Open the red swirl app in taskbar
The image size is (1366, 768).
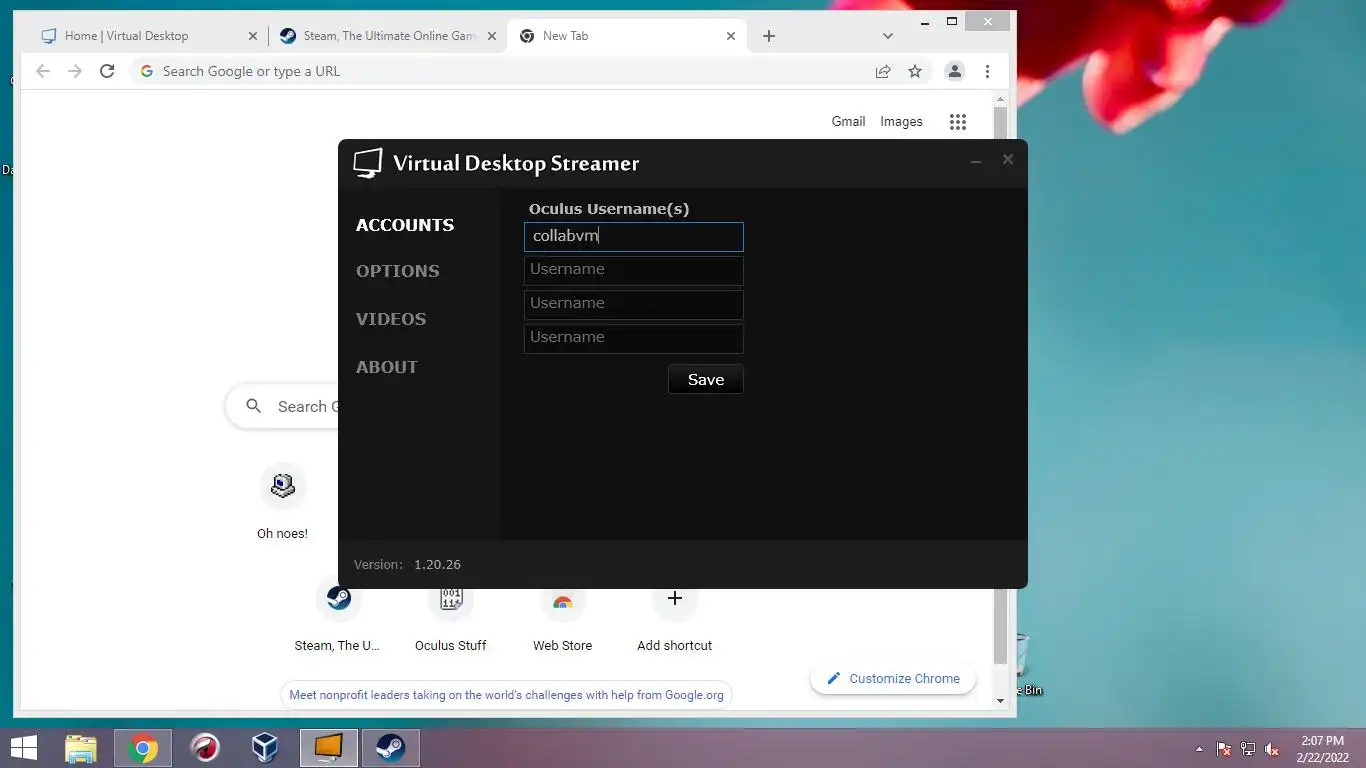tap(205, 748)
